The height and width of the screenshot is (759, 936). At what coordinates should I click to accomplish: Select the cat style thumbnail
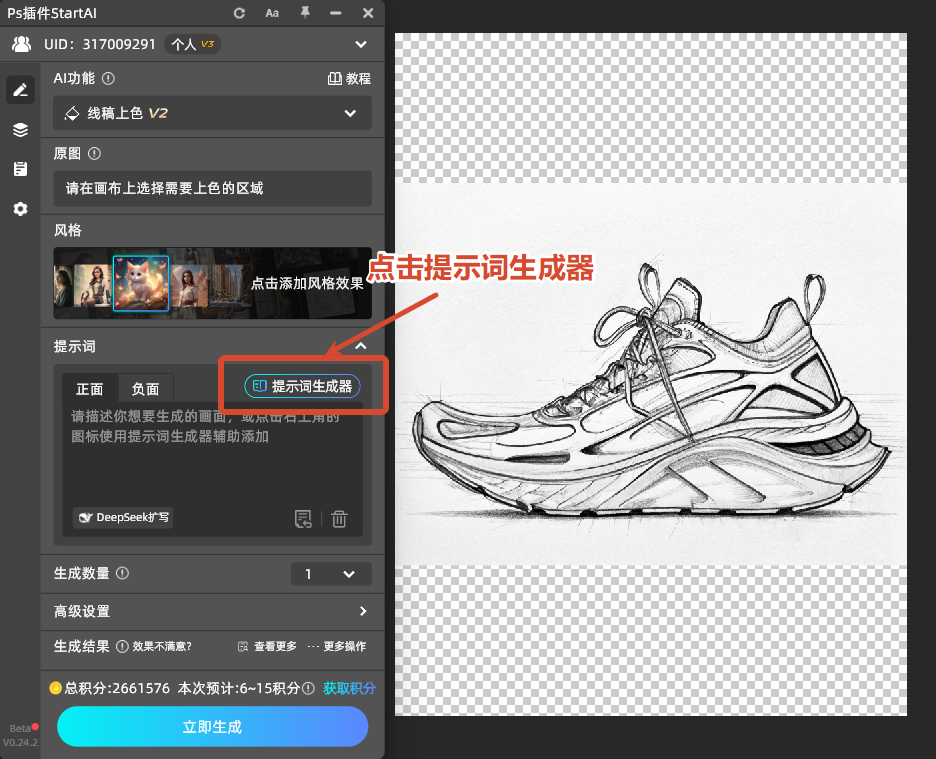coord(141,283)
